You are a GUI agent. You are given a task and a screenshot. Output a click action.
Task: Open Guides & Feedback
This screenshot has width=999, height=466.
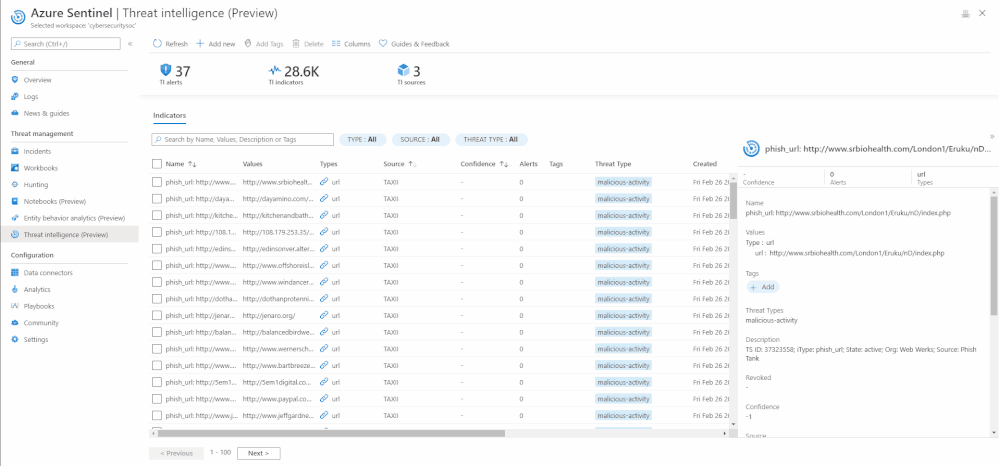click(414, 44)
